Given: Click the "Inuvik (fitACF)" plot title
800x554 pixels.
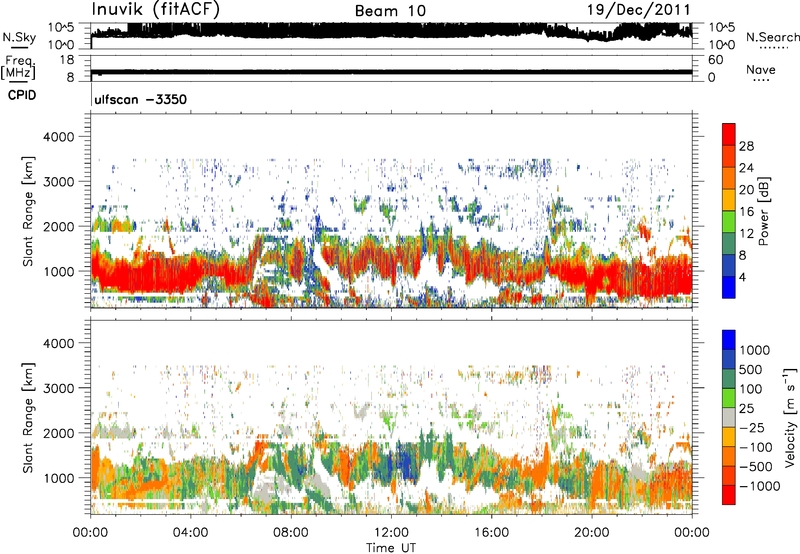Looking at the screenshot, I should tap(156, 9).
